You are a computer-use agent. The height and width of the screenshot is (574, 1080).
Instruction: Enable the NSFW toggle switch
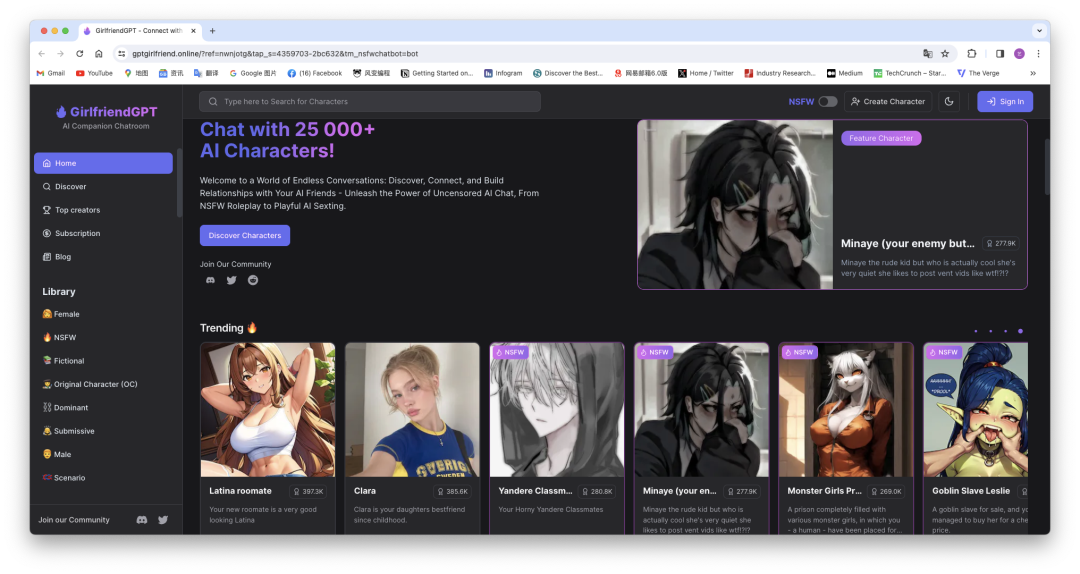tap(827, 101)
